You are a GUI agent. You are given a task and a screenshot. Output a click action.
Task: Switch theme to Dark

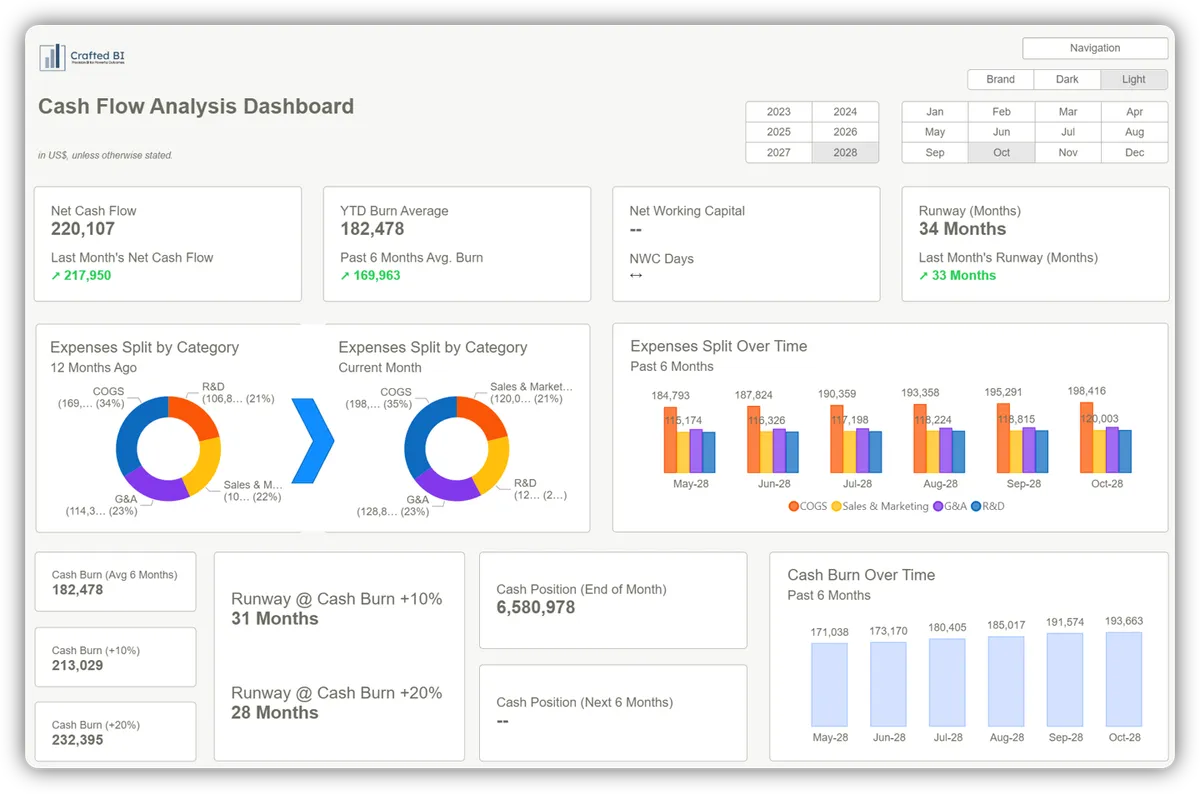tap(1067, 79)
